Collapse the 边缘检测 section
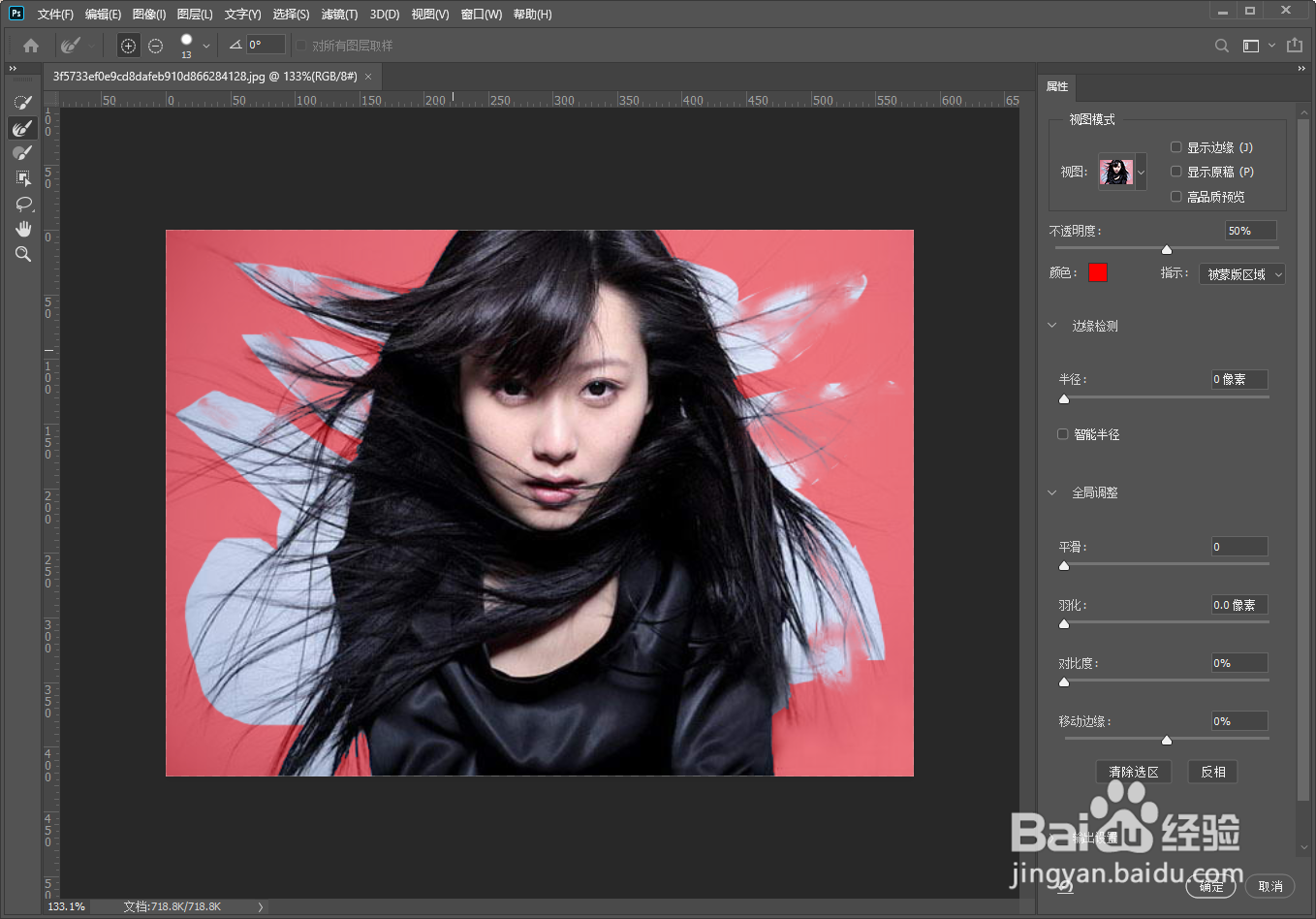Image resolution: width=1316 pixels, height=919 pixels. [x=1052, y=326]
